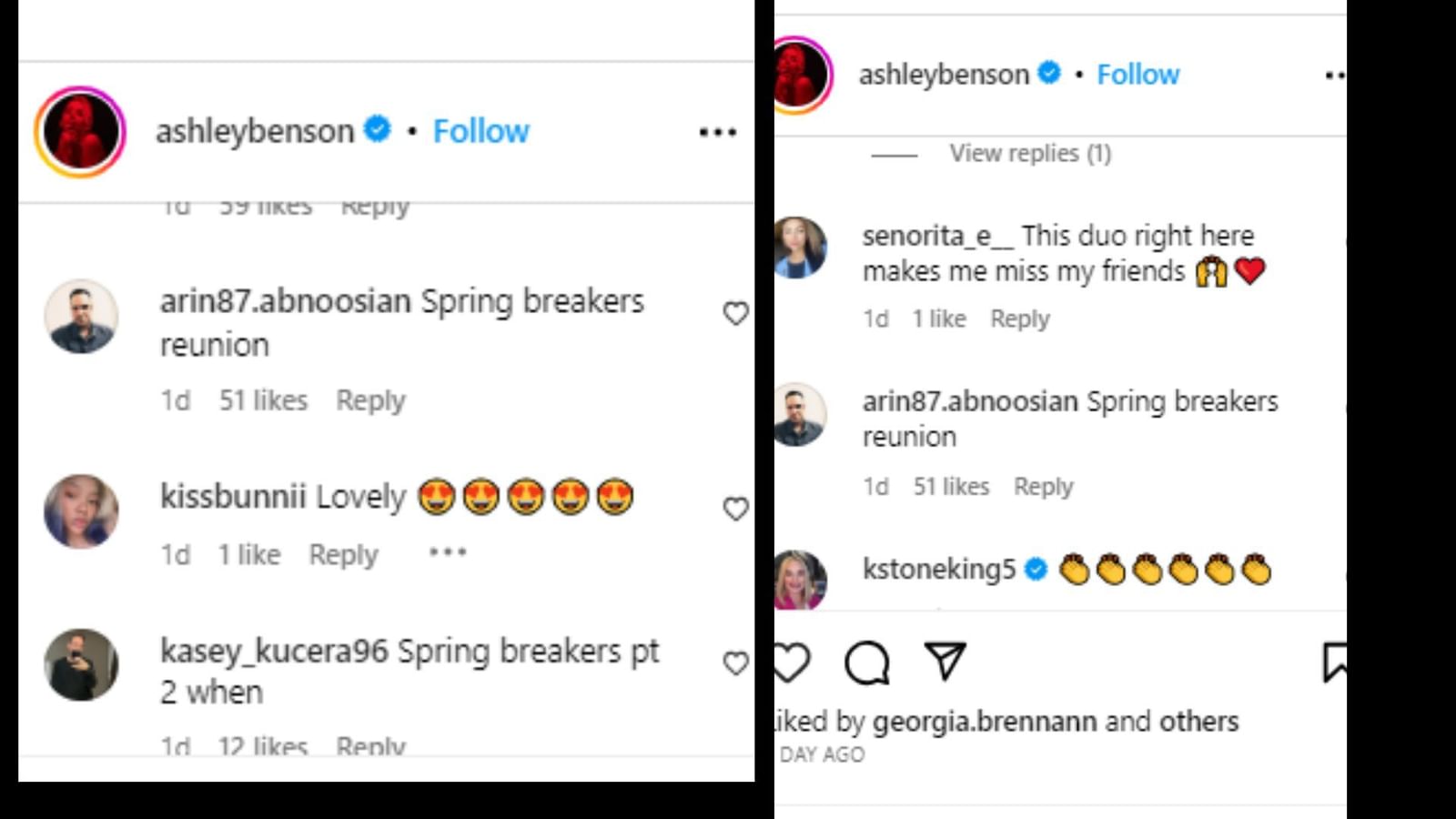This screenshot has width=1456, height=819.
Task: Open ashleybenson profile picture in left panel
Action: [x=80, y=132]
